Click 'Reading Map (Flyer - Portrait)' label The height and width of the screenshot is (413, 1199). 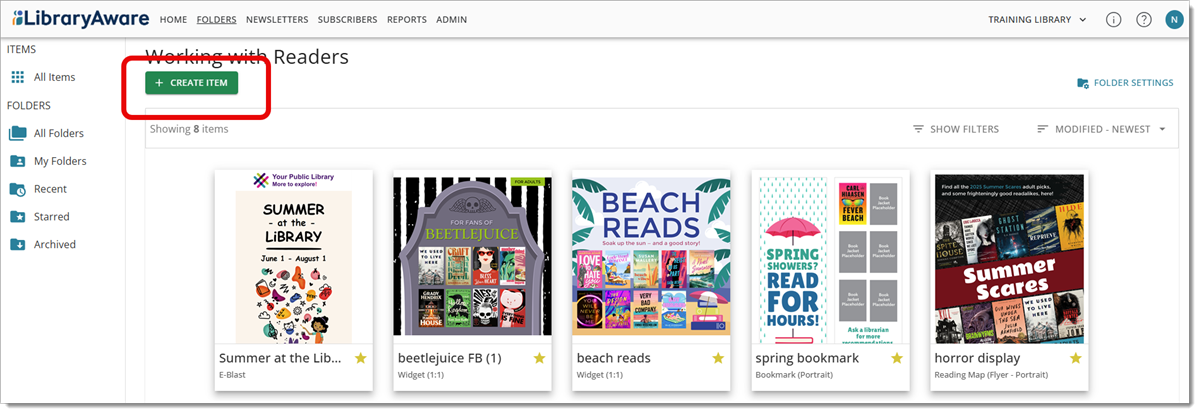991,375
